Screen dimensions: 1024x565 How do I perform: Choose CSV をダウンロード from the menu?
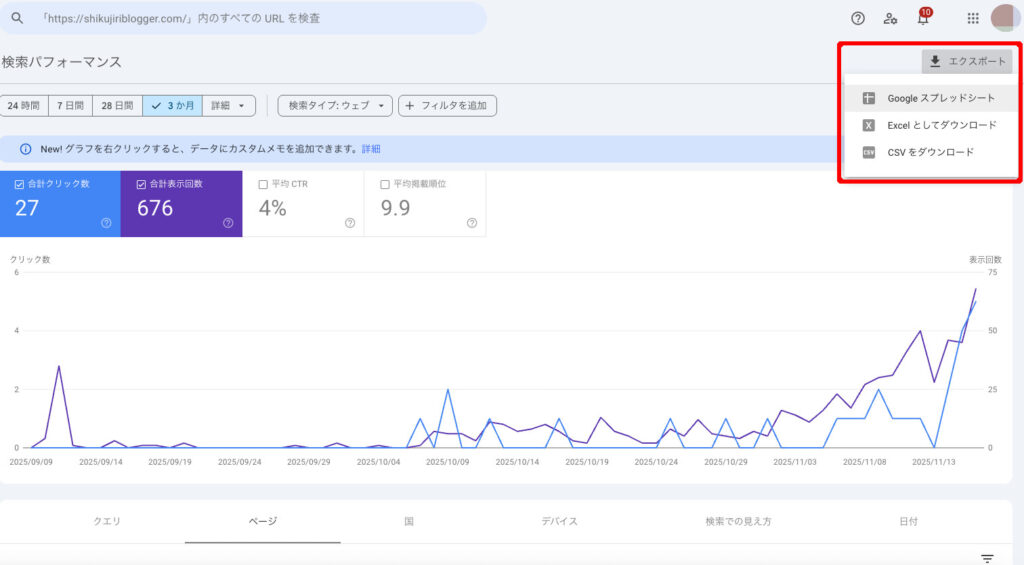(930, 152)
